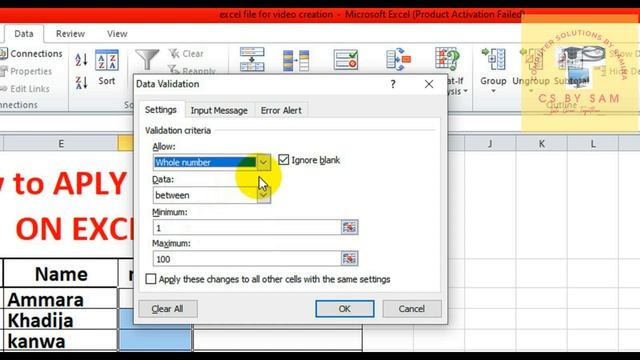
Task: Expand the Group dropdown arrow
Action: point(493,91)
